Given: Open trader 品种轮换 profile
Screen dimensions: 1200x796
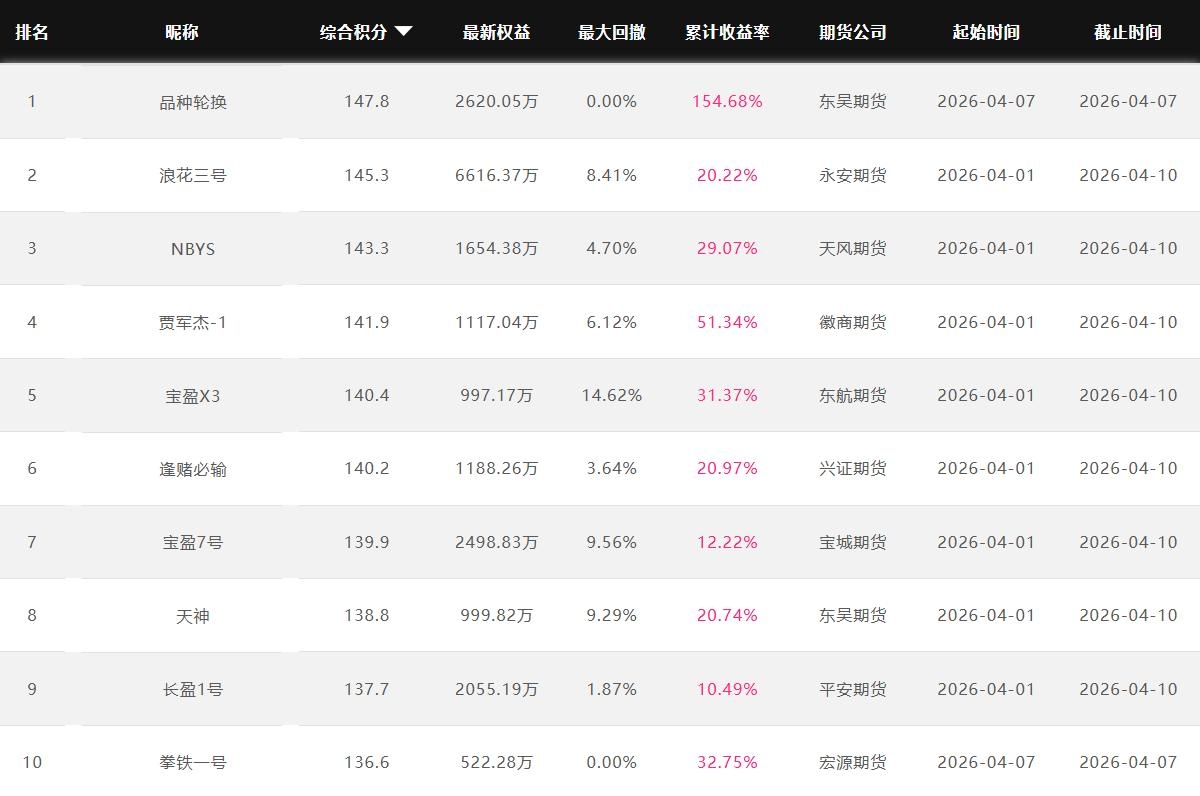Looking at the screenshot, I should click(x=193, y=102).
